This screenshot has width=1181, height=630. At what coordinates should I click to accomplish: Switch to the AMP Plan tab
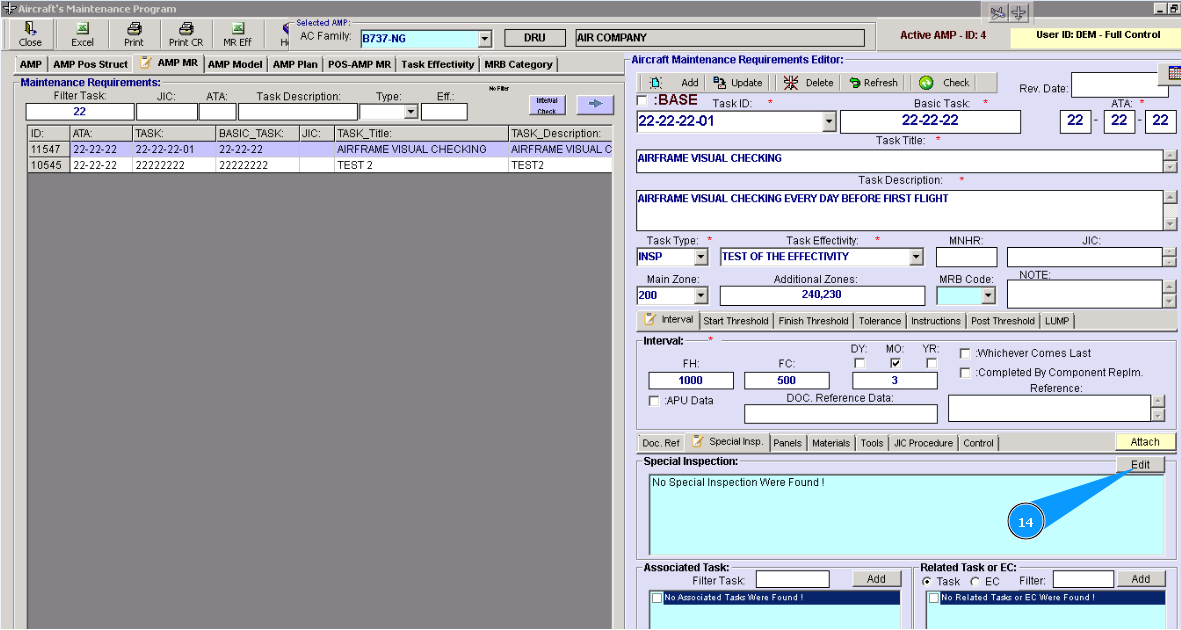click(295, 64)
